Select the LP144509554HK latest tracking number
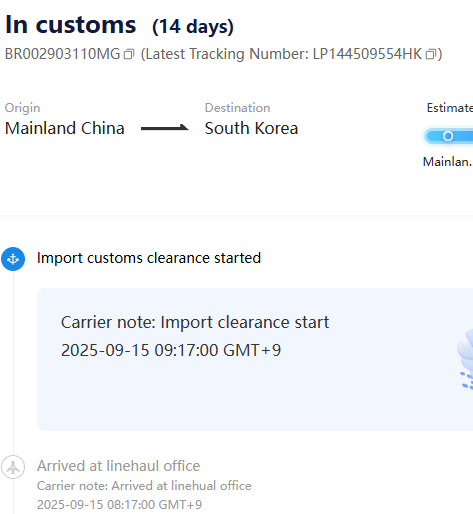Screen dimensions: 473x514 coord(367,54)
